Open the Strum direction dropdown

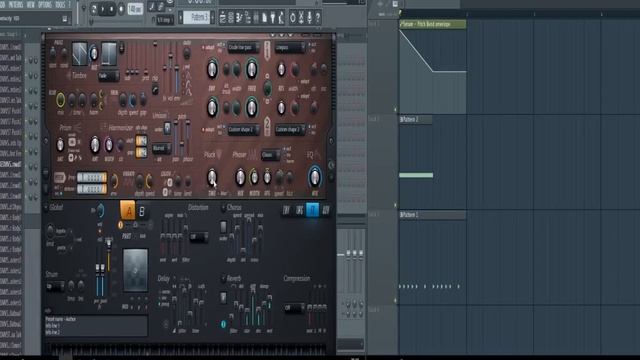coord(55,286)
